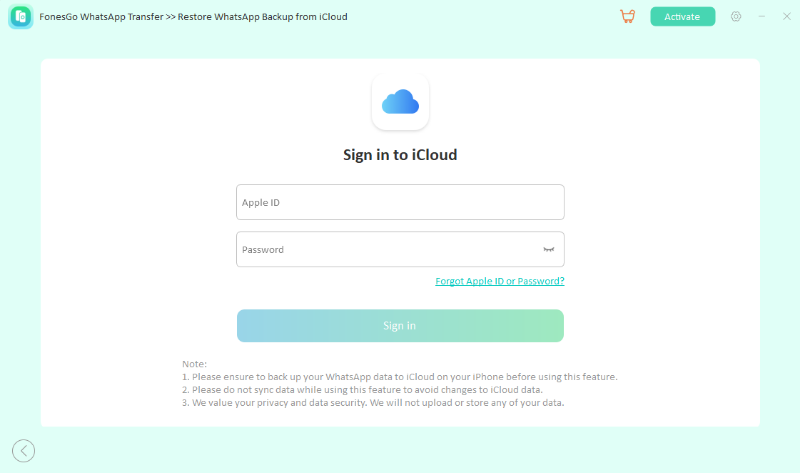Close the FonesGo window
The image size is (800, 473).
(x=786, y=16)
